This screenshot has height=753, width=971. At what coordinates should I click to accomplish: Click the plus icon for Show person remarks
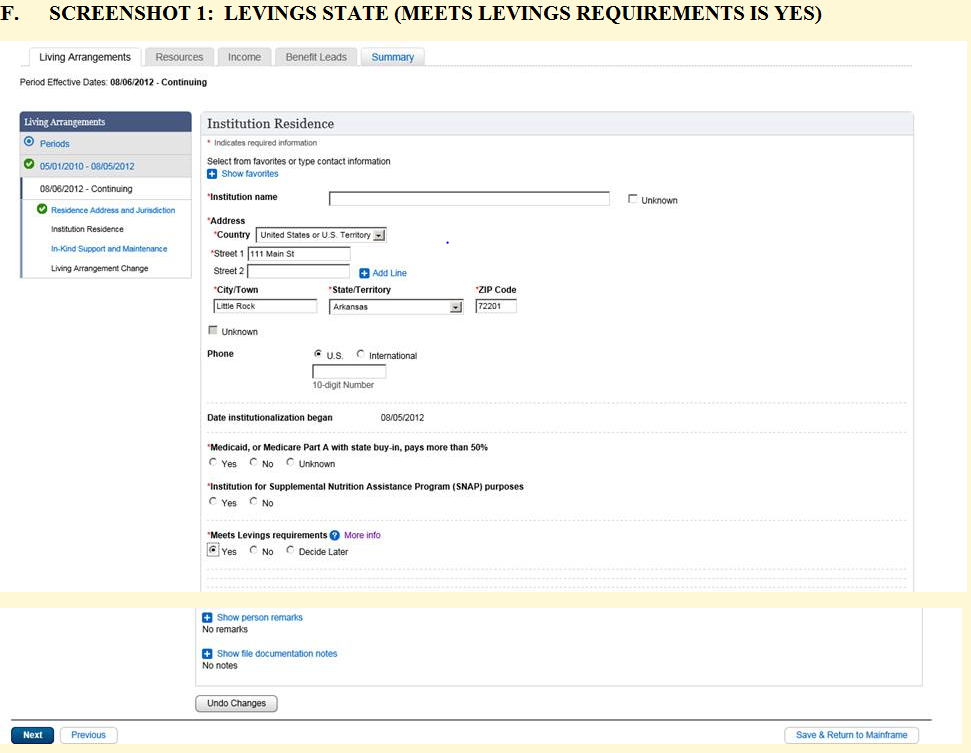[207, 618]
